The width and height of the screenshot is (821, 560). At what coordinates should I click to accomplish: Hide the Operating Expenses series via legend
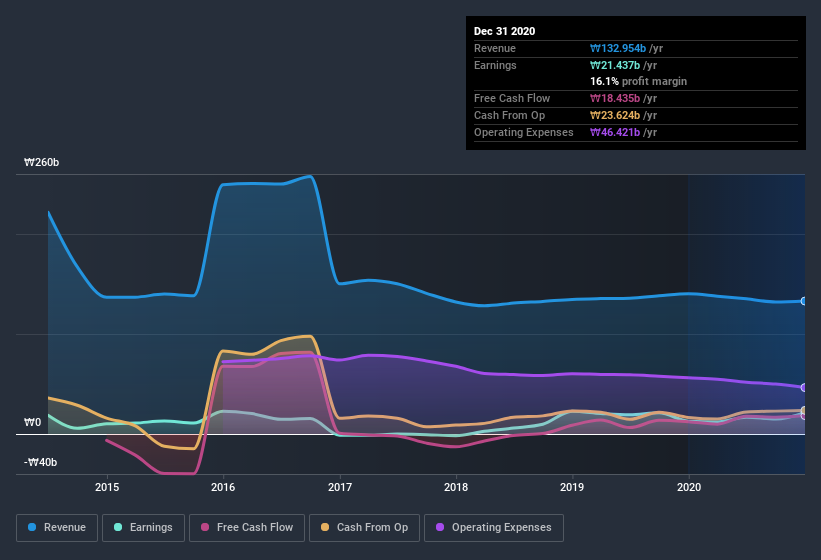click(493, 527)
